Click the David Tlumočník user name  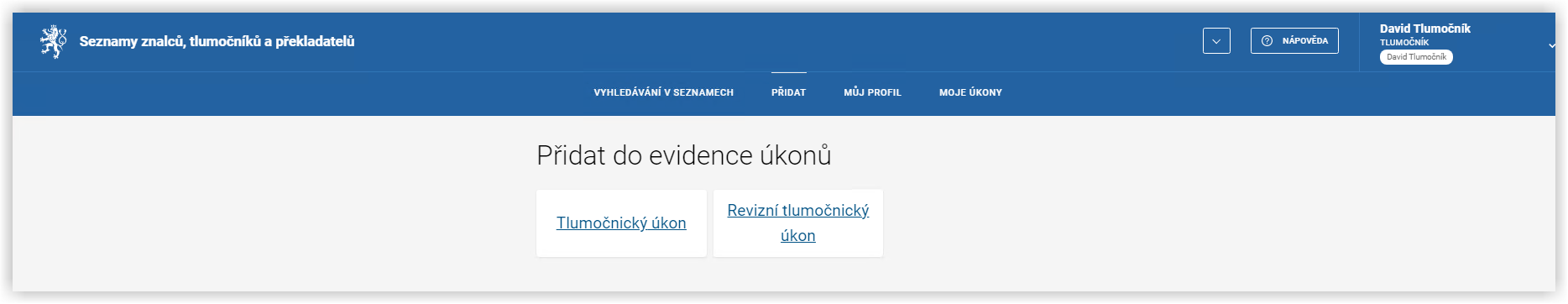[x=1424, y=29]
